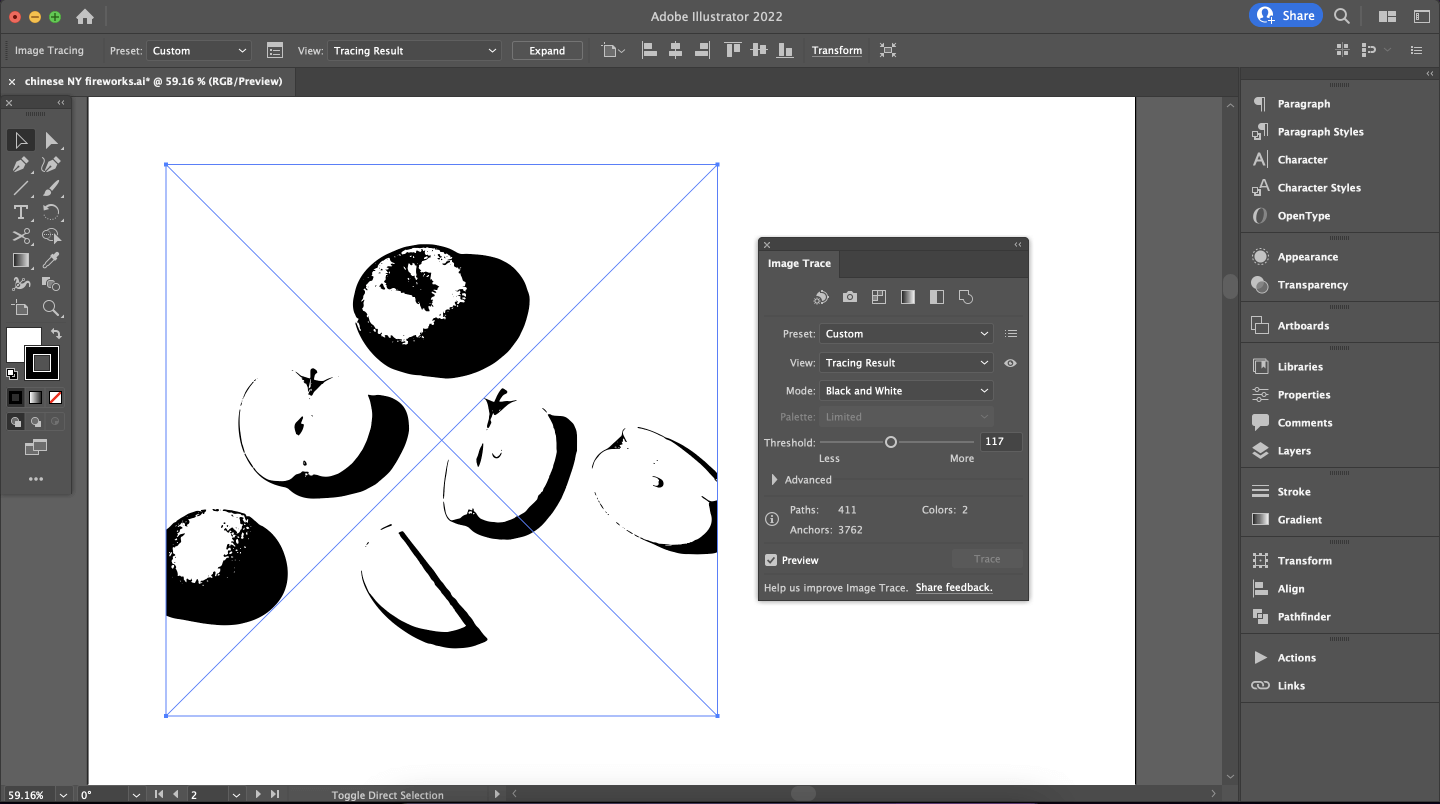1440x804 pixels.
Task: Click the Isolate Selected Object icon
Action: click(888, 50)
